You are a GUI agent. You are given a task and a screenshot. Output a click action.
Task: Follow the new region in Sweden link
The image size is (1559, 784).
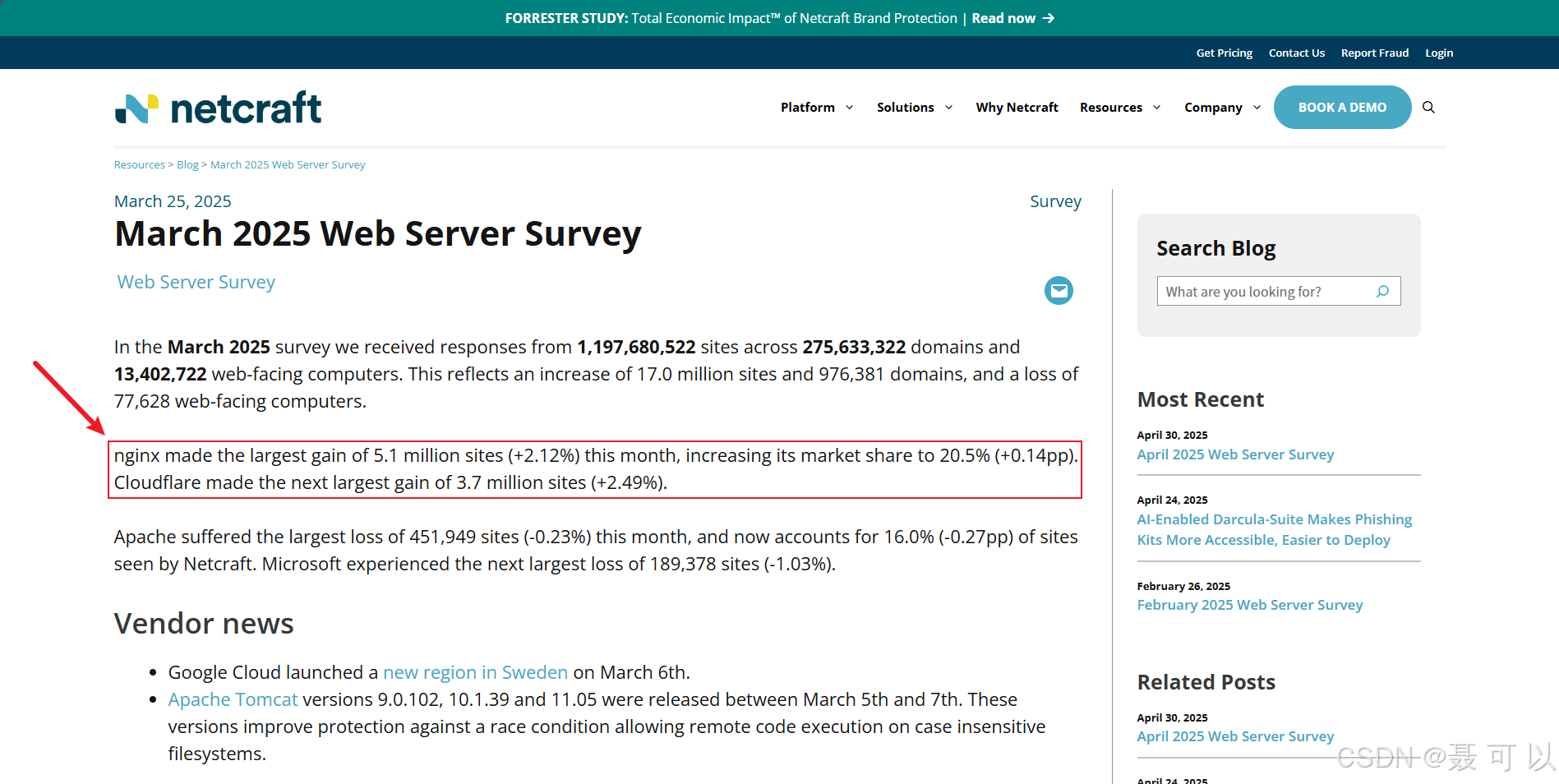click(x=475, y=672)
